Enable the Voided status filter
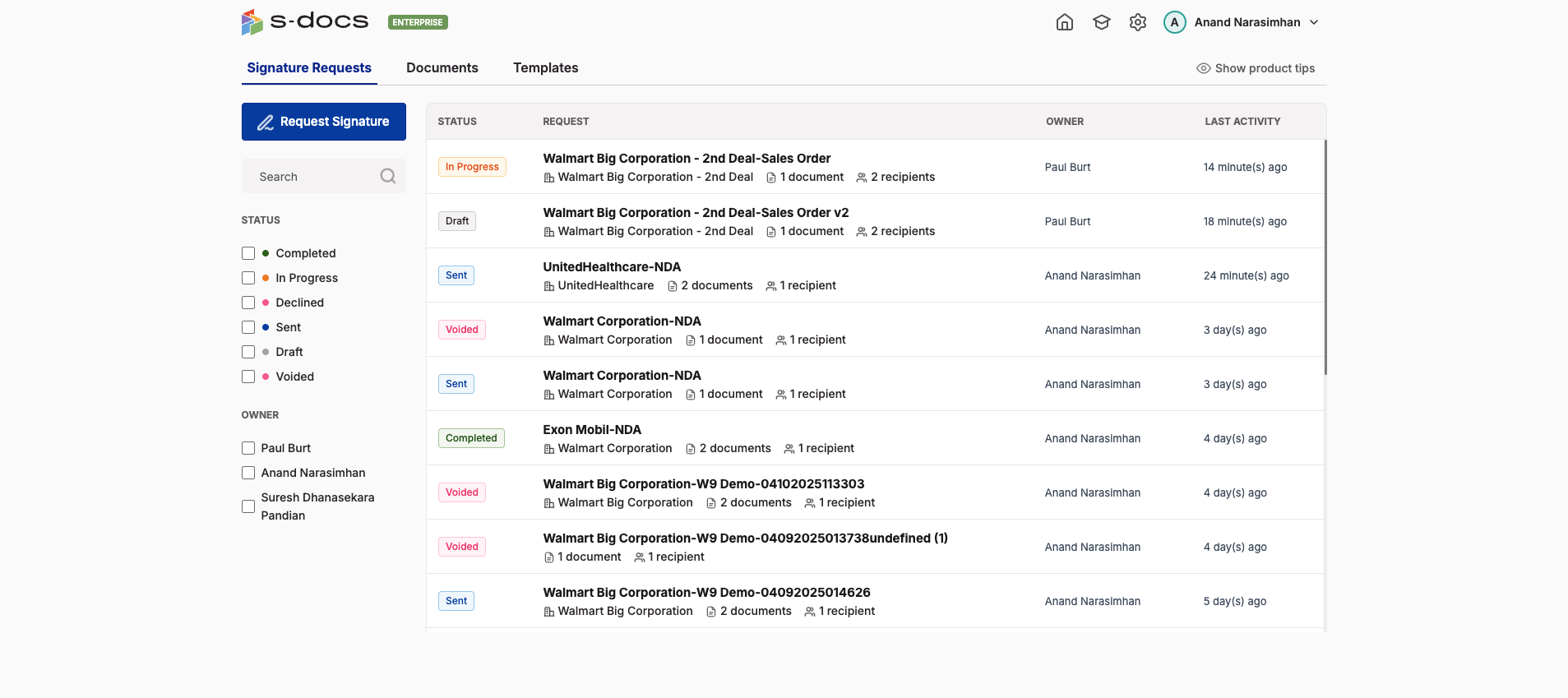Viewport: 1568px width, 698px height. coord(248,377)
